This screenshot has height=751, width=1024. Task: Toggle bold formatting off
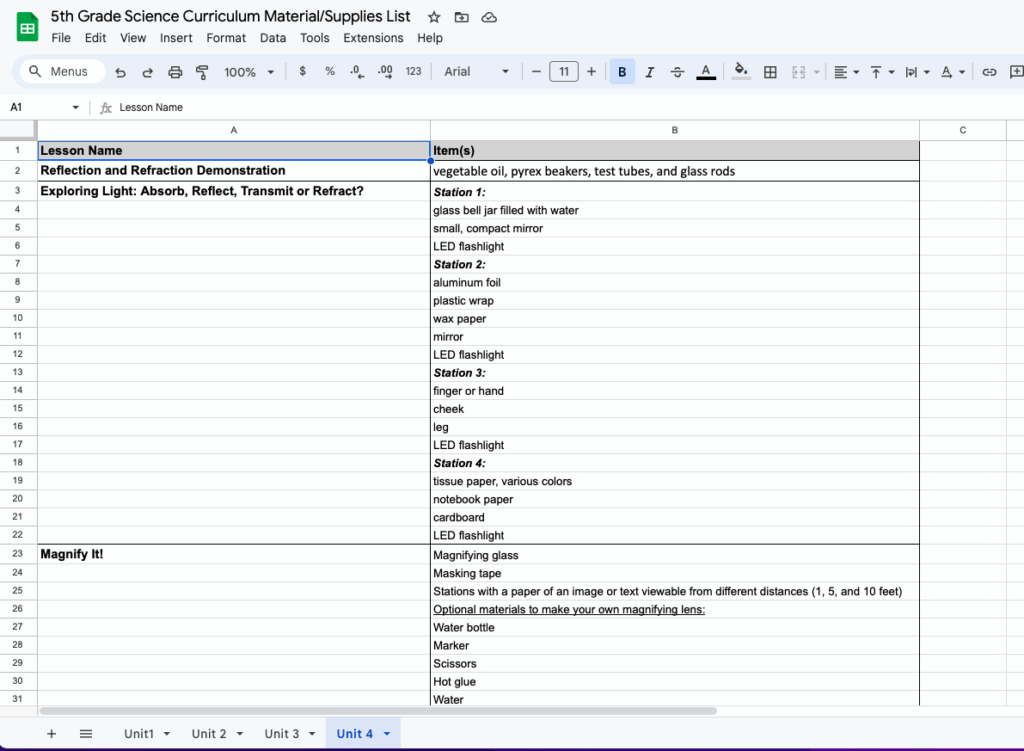point(622,72)
